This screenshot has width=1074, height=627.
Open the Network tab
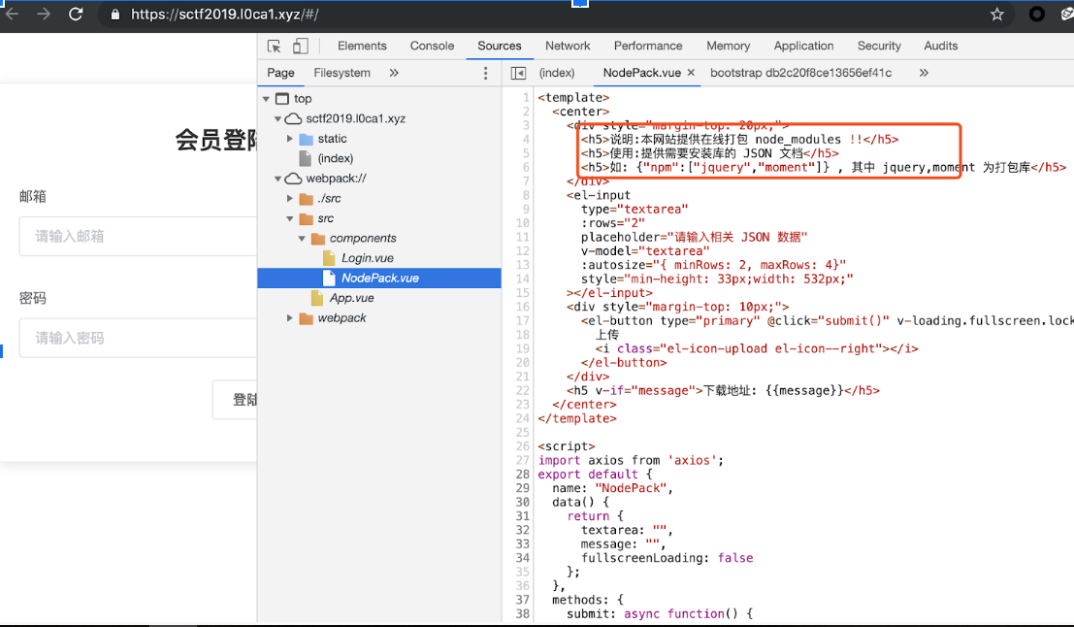coord(567,46)
